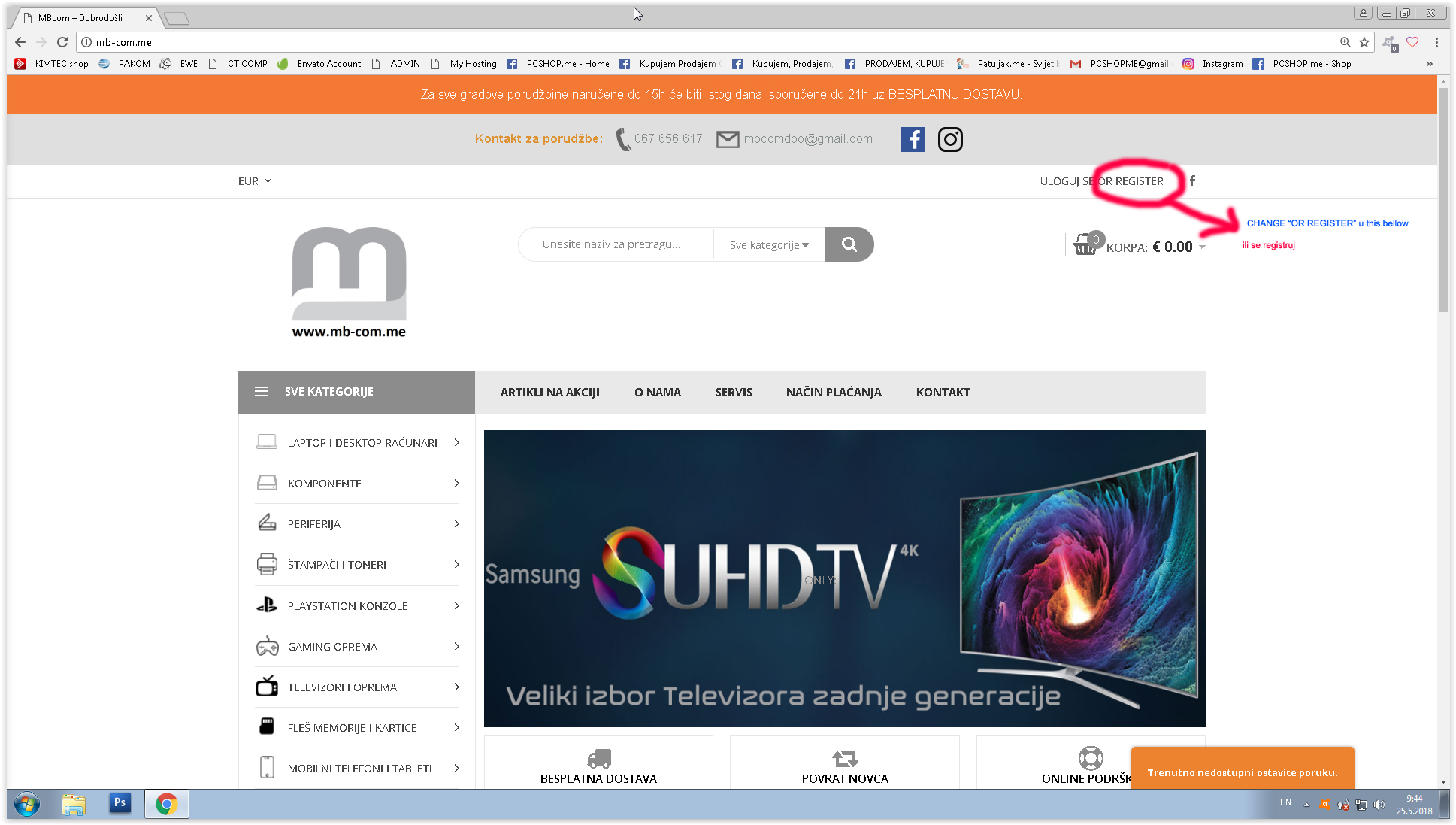Click the phone icon beside 067 656 617
The height and width of the screenshot is (825, 1456).
(x=622, y=139)
